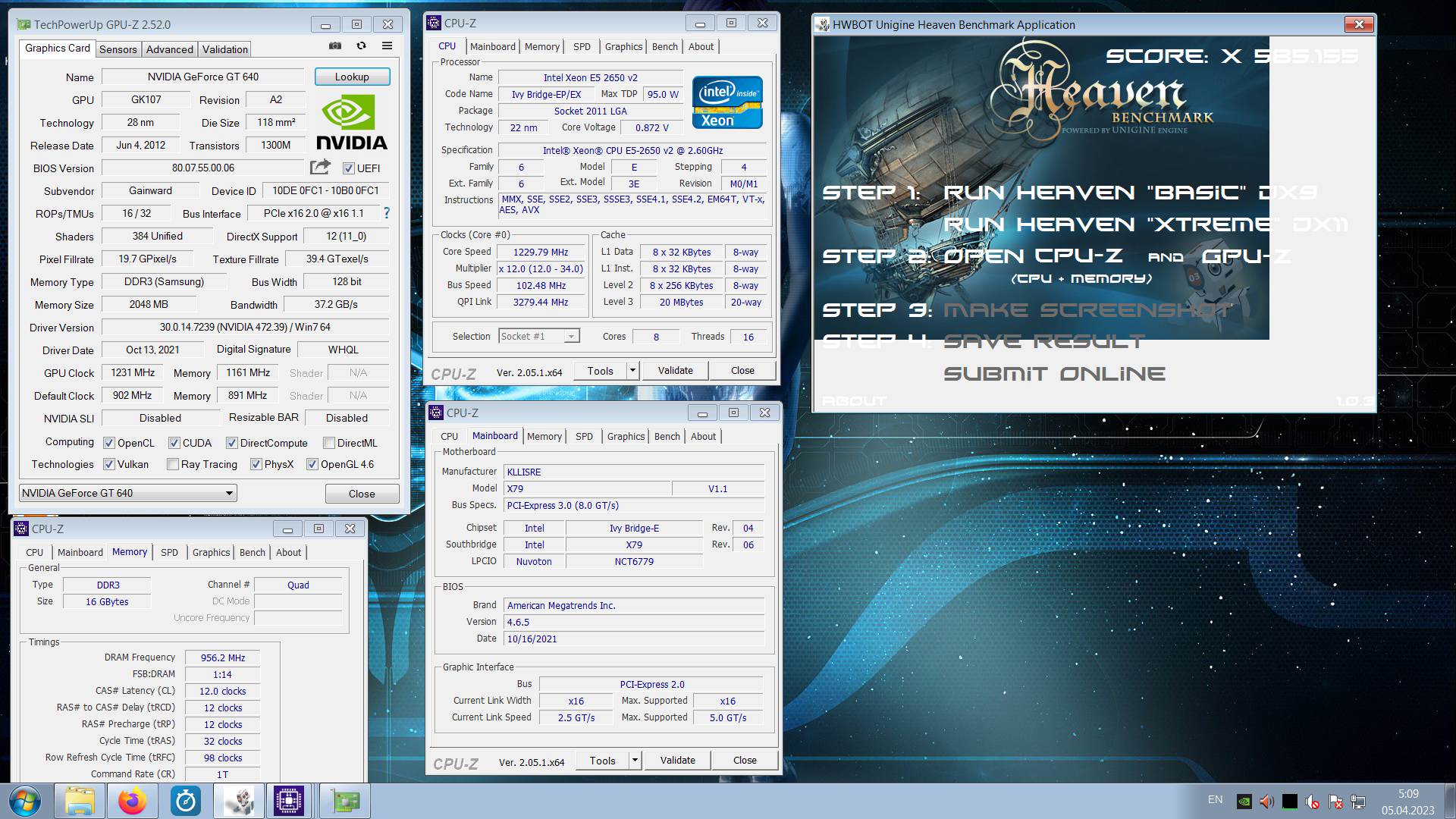Toggle the OpenCL checkbox
This screenshot has height=819, width=1456.
click(109, 443)
